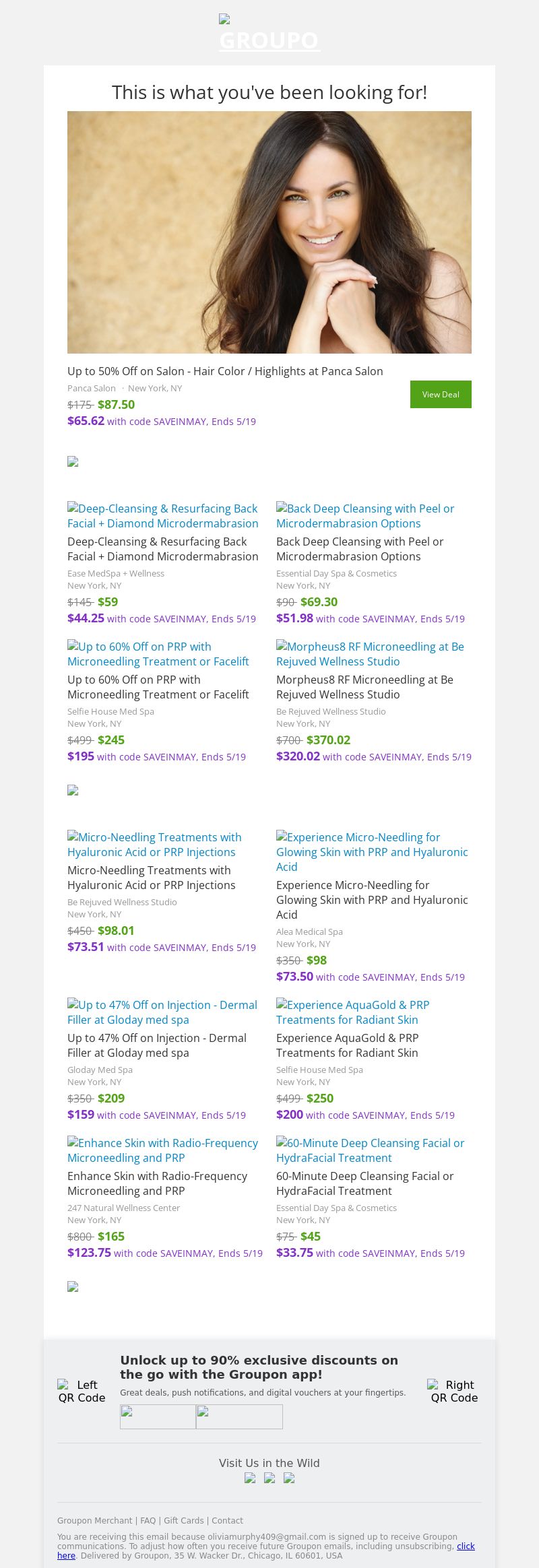Click the second app store badge
The image size is (539, 1568).
click(239, 1416)
